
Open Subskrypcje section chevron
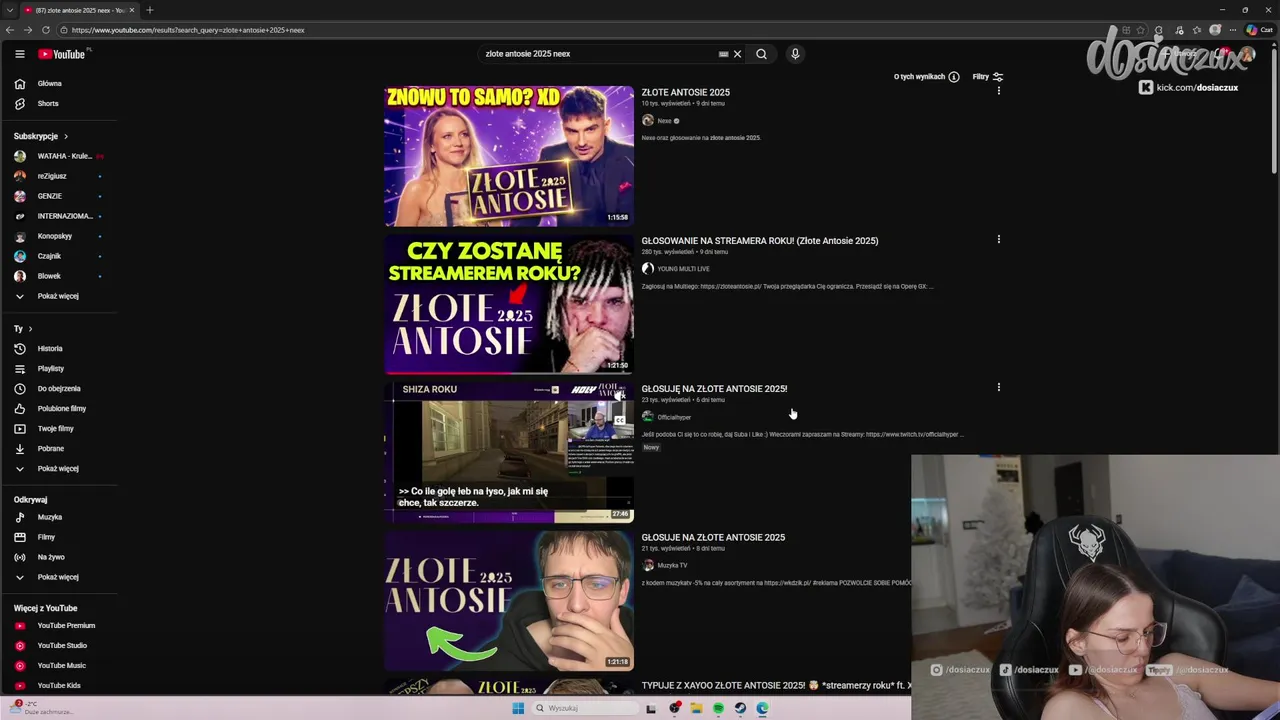tap(66, 136)
